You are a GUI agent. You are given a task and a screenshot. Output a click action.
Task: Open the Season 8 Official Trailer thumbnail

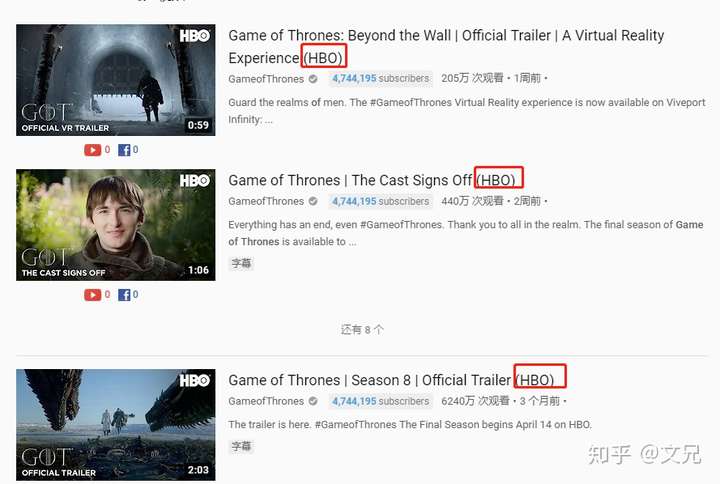(x=116, y=425)
